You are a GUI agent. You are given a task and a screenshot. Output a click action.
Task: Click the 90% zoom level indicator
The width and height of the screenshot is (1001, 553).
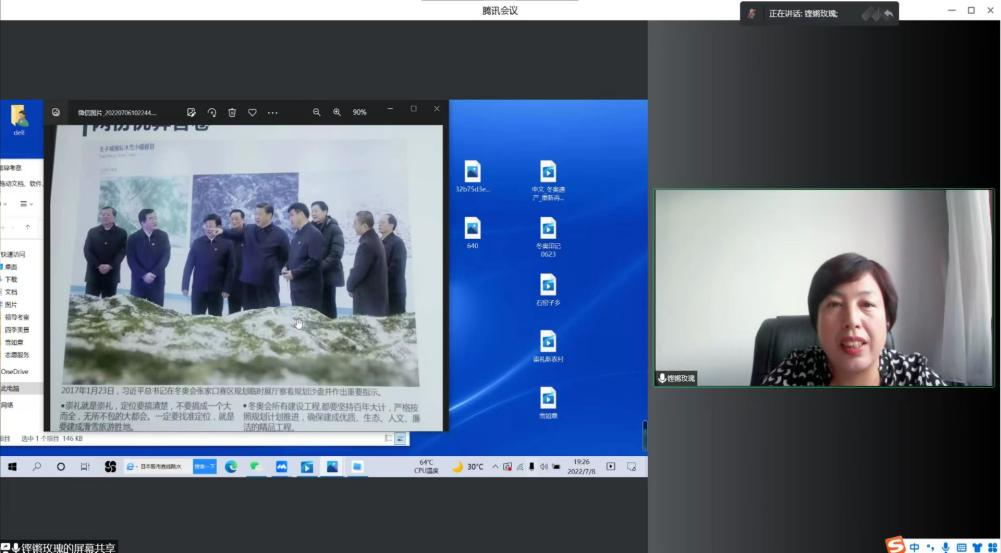(x=360, y=112)
